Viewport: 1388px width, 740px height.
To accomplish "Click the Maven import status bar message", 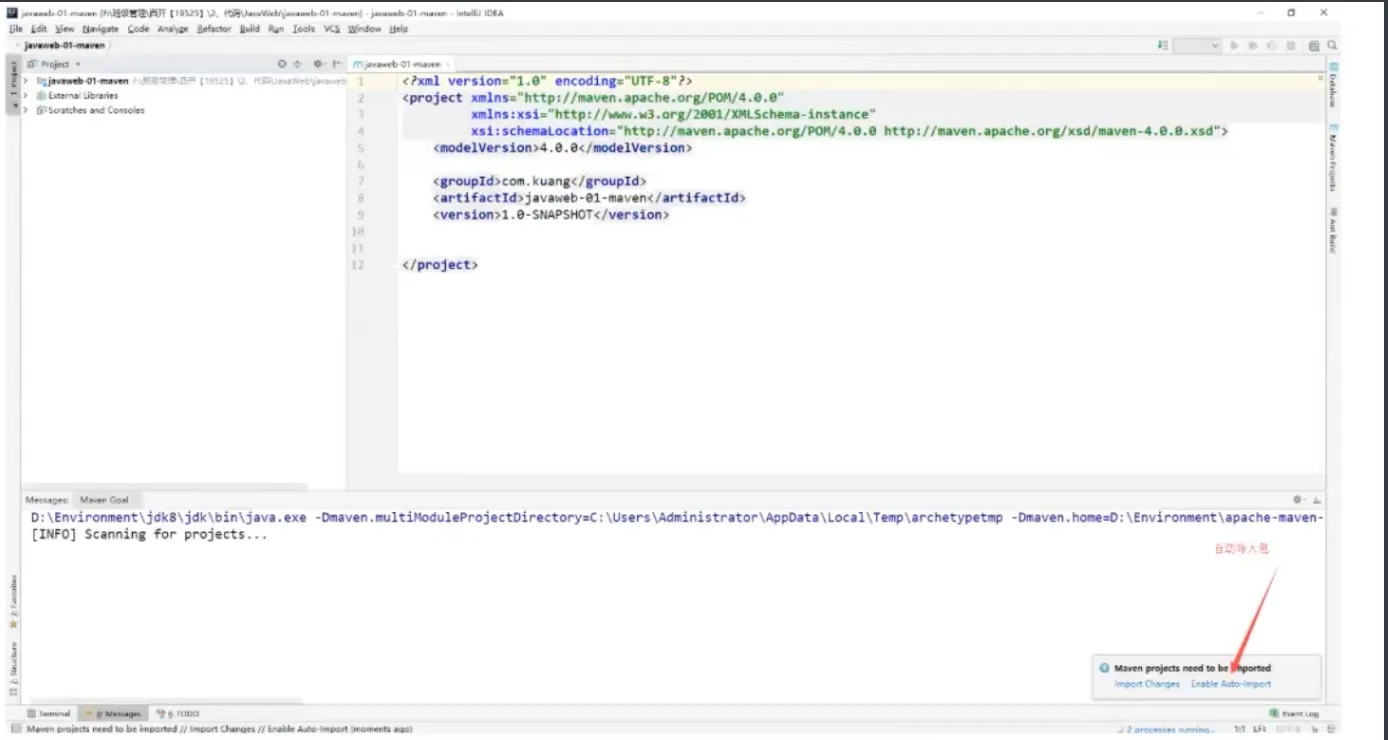I will pyautogui.click(x=220, y=729).
